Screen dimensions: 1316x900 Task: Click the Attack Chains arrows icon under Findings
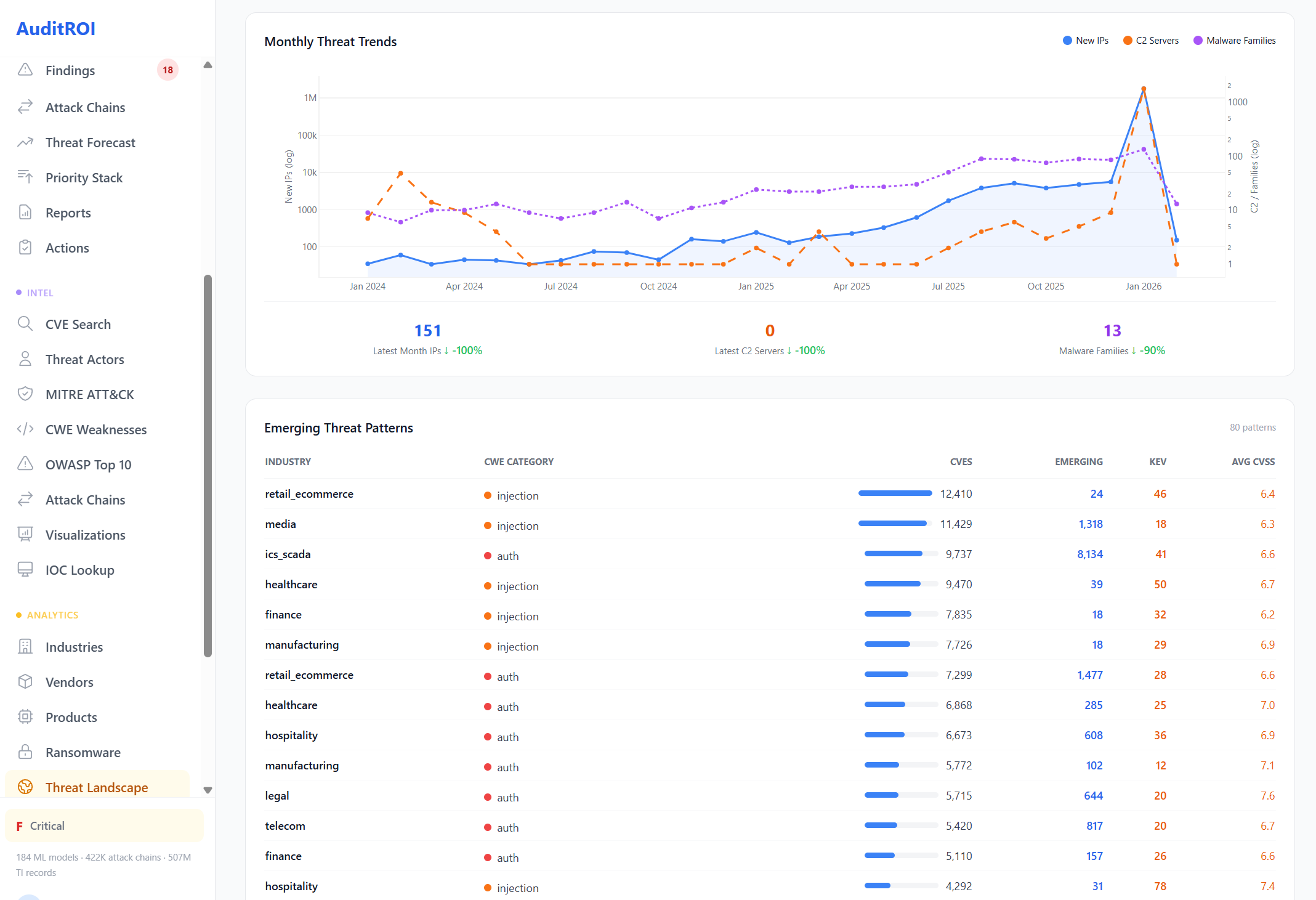[25, 107]
